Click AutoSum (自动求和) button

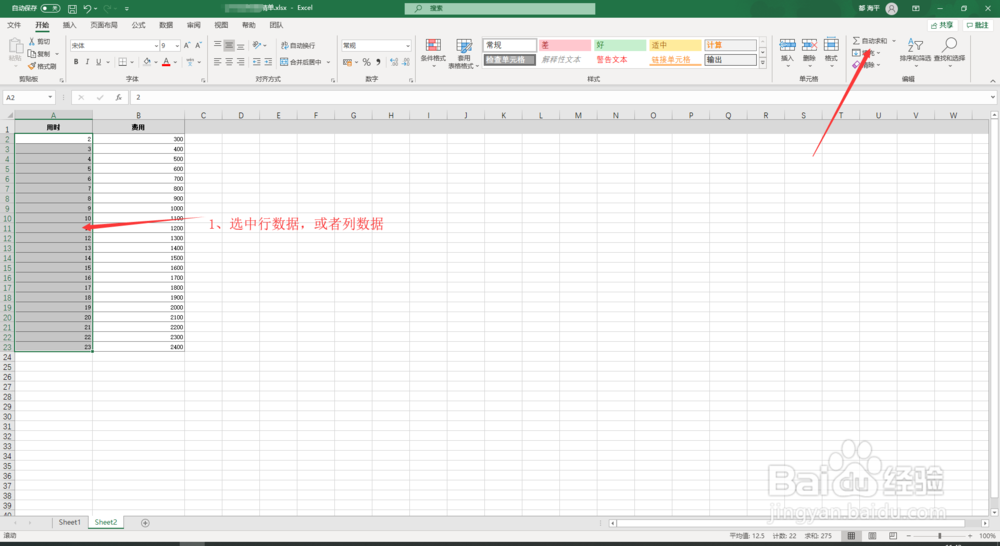[x=870, y=41]
